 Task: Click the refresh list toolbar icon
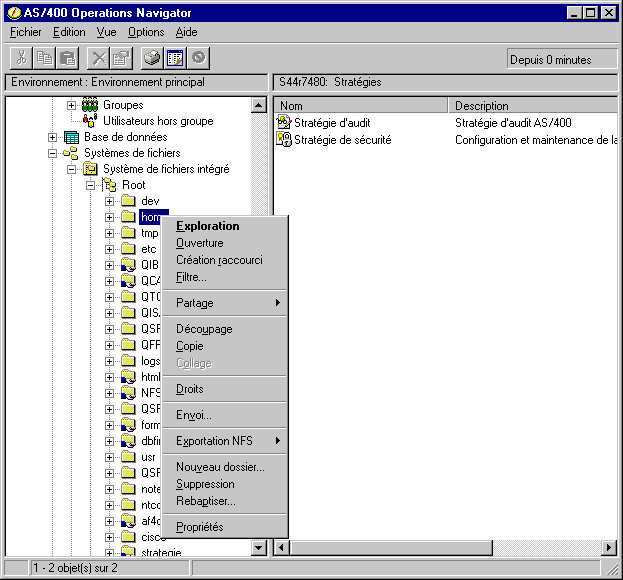(175, 58)
